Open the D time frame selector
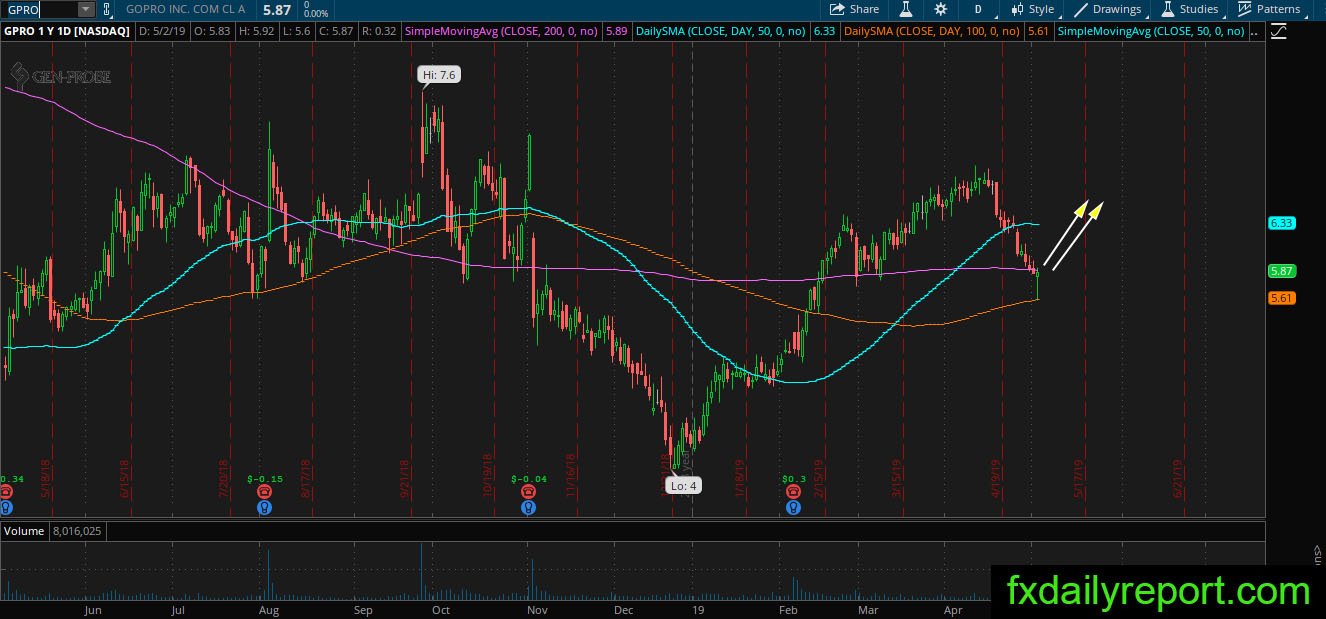The image size is (1326, 619). pos(978,9)
